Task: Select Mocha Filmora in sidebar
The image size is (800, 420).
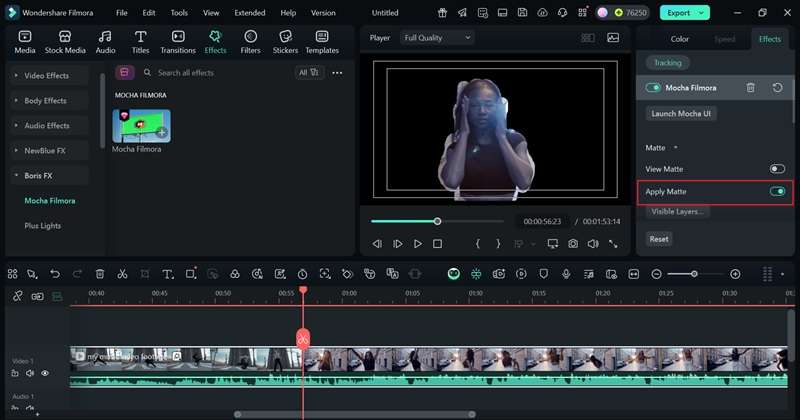Action: (50, 201)
